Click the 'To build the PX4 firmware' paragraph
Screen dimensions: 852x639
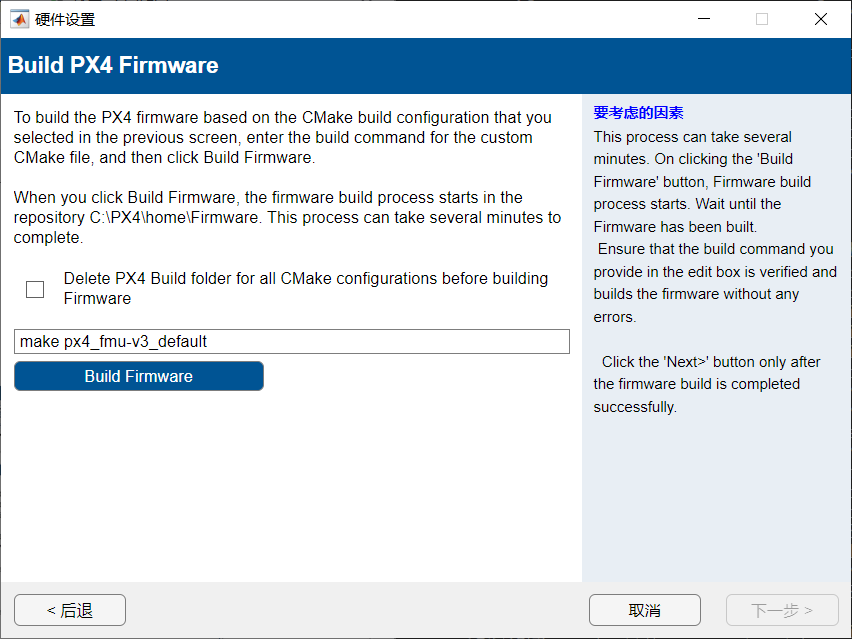(x=282, y=137)
